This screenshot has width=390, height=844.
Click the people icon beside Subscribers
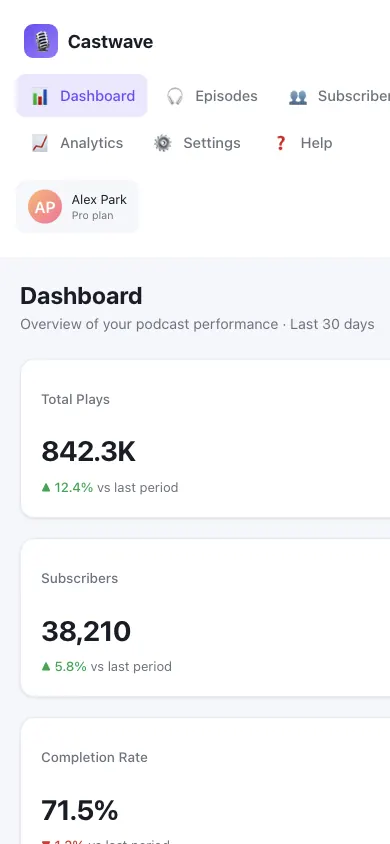click(x=297, y=96)
